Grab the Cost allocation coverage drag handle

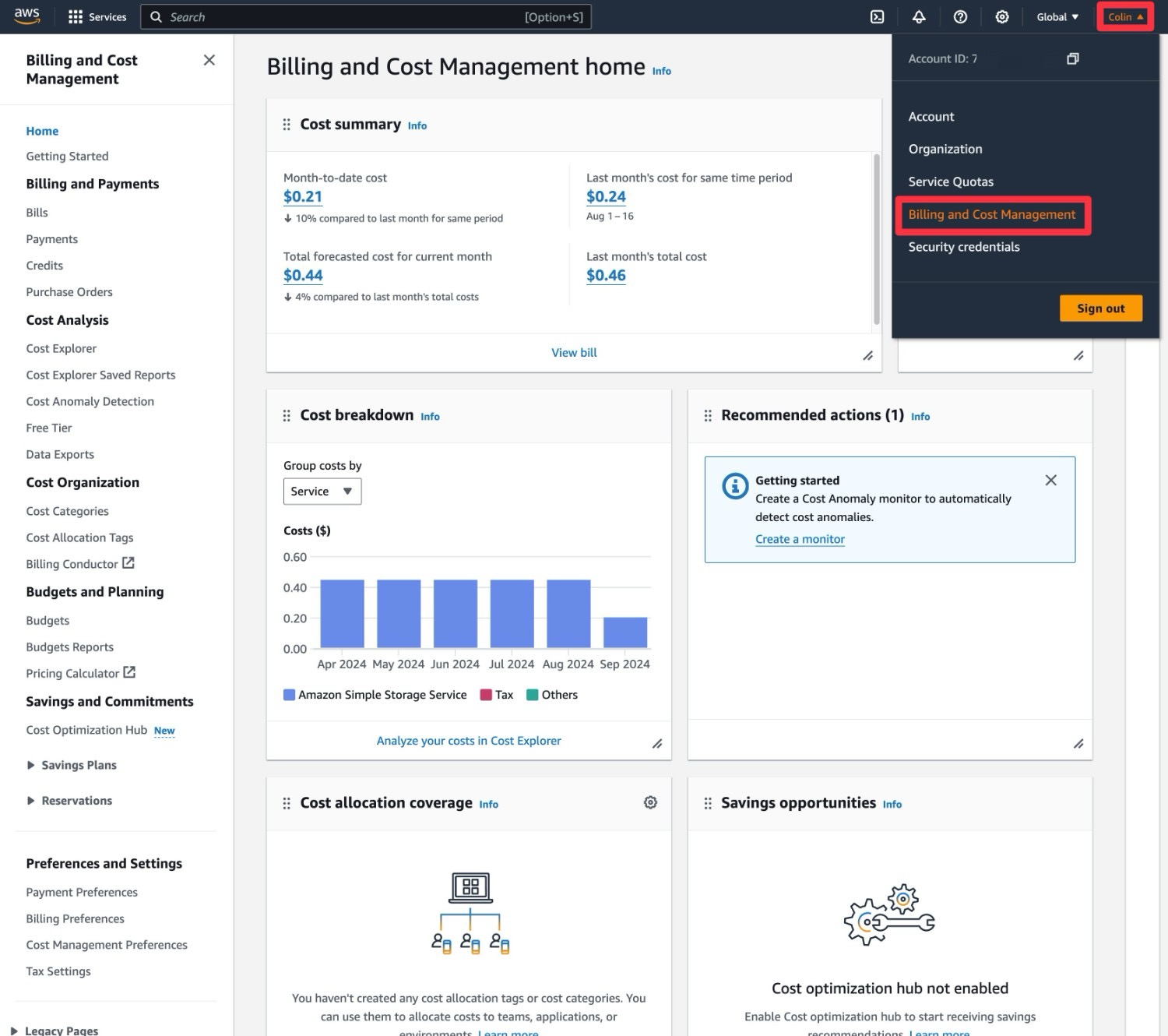[287, 803]
